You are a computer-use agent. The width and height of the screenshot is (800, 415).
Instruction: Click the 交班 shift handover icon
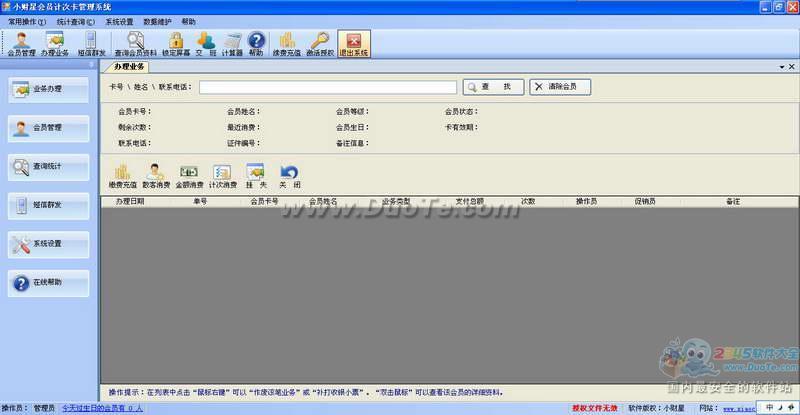point(205,42)
